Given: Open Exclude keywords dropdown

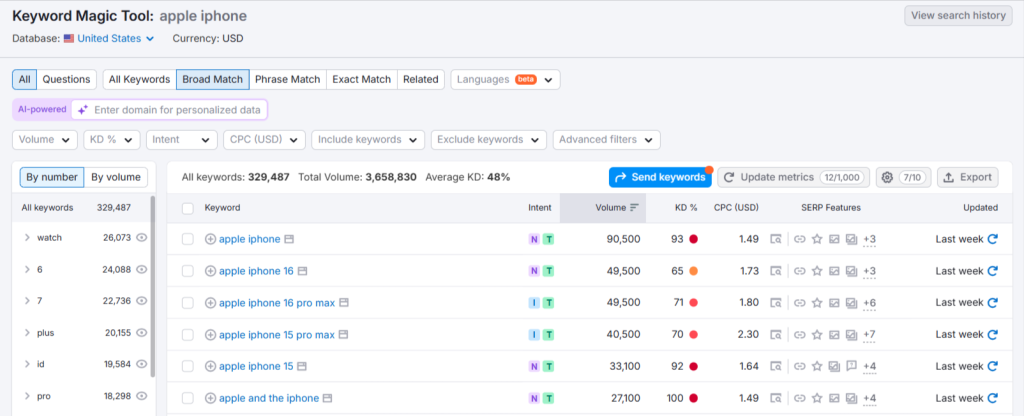Looking at the screenshot, I should click(x=489, y=140).
